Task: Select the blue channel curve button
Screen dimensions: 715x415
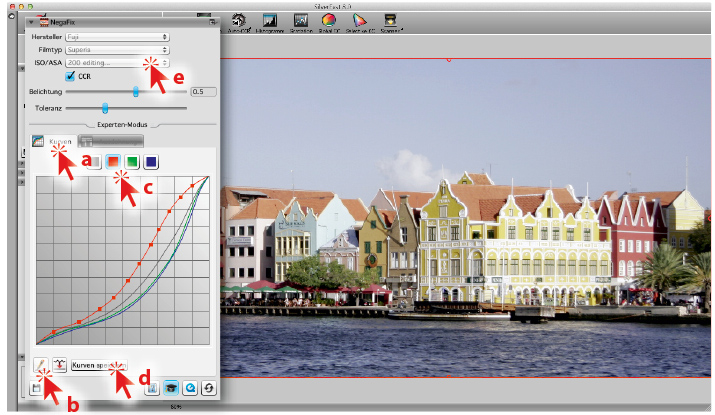Action: (149, 161)
